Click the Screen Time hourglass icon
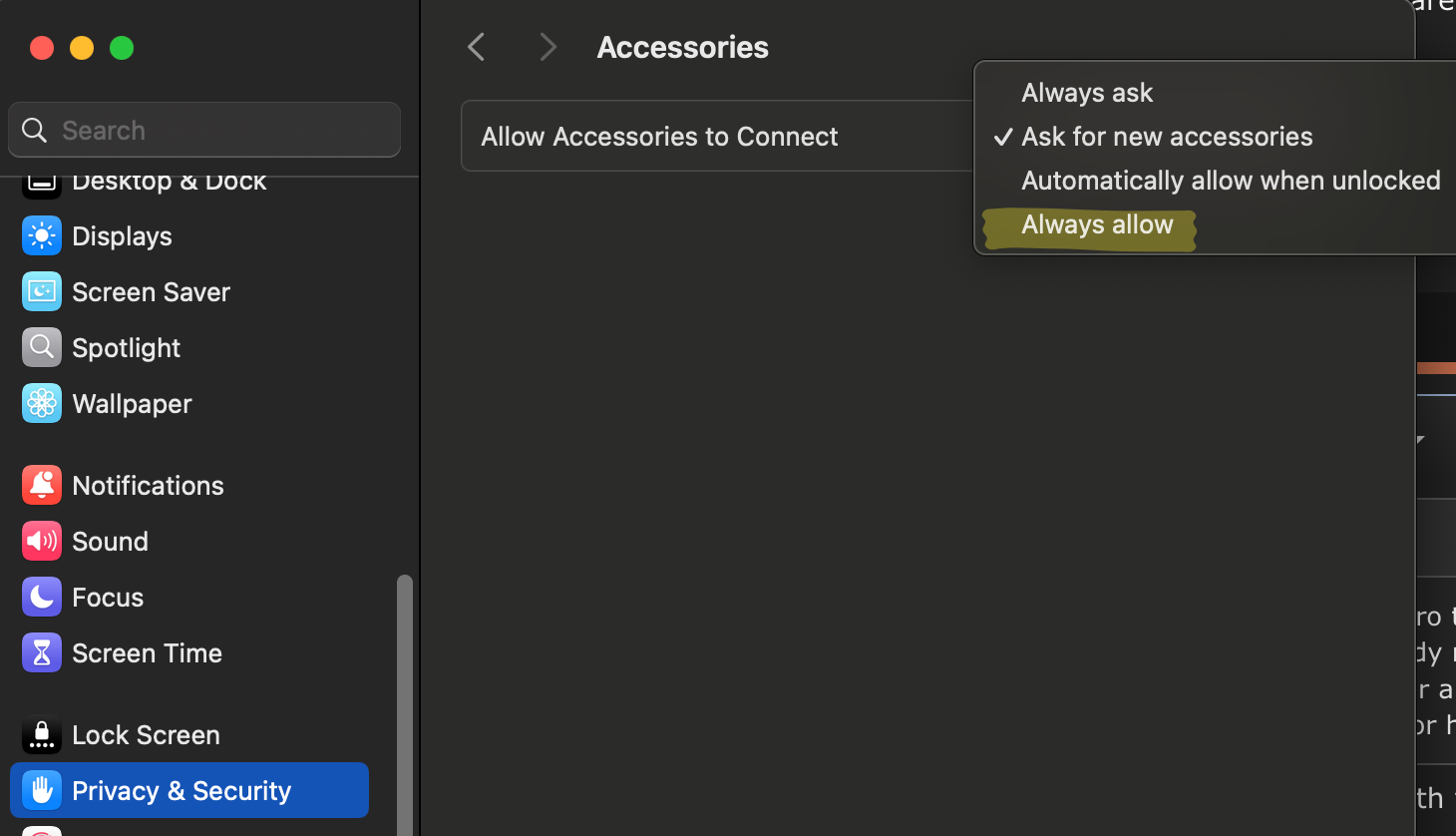1456x836 pixels. (42, 653)
